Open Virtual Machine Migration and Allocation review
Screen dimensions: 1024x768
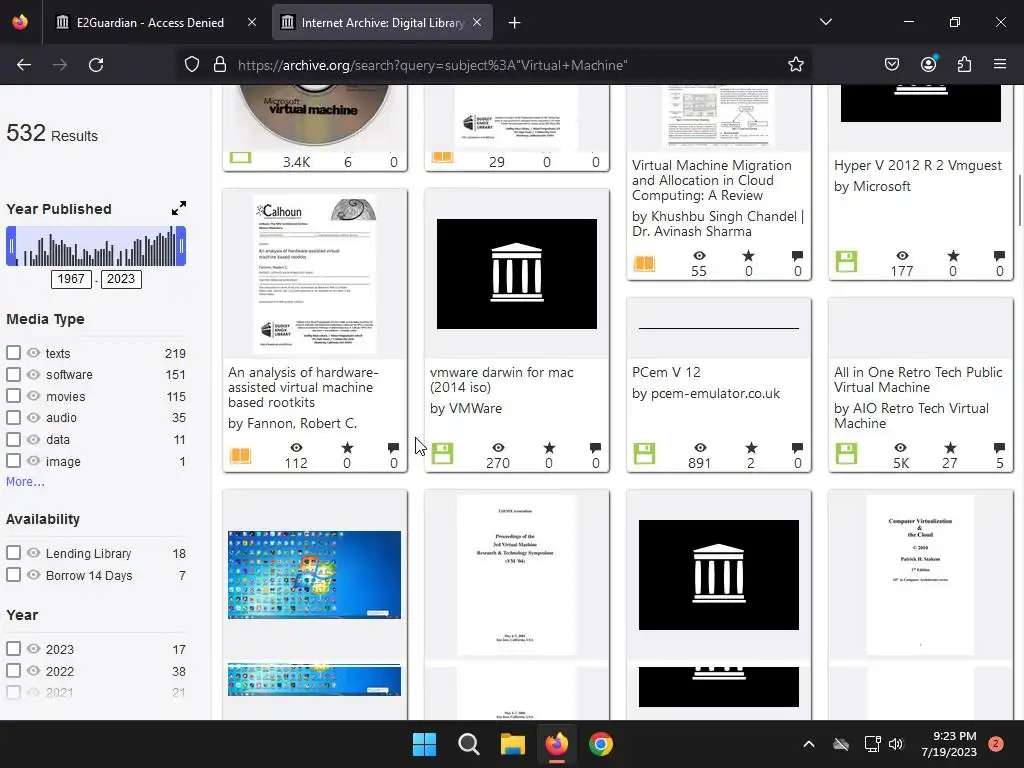[712, 180]
